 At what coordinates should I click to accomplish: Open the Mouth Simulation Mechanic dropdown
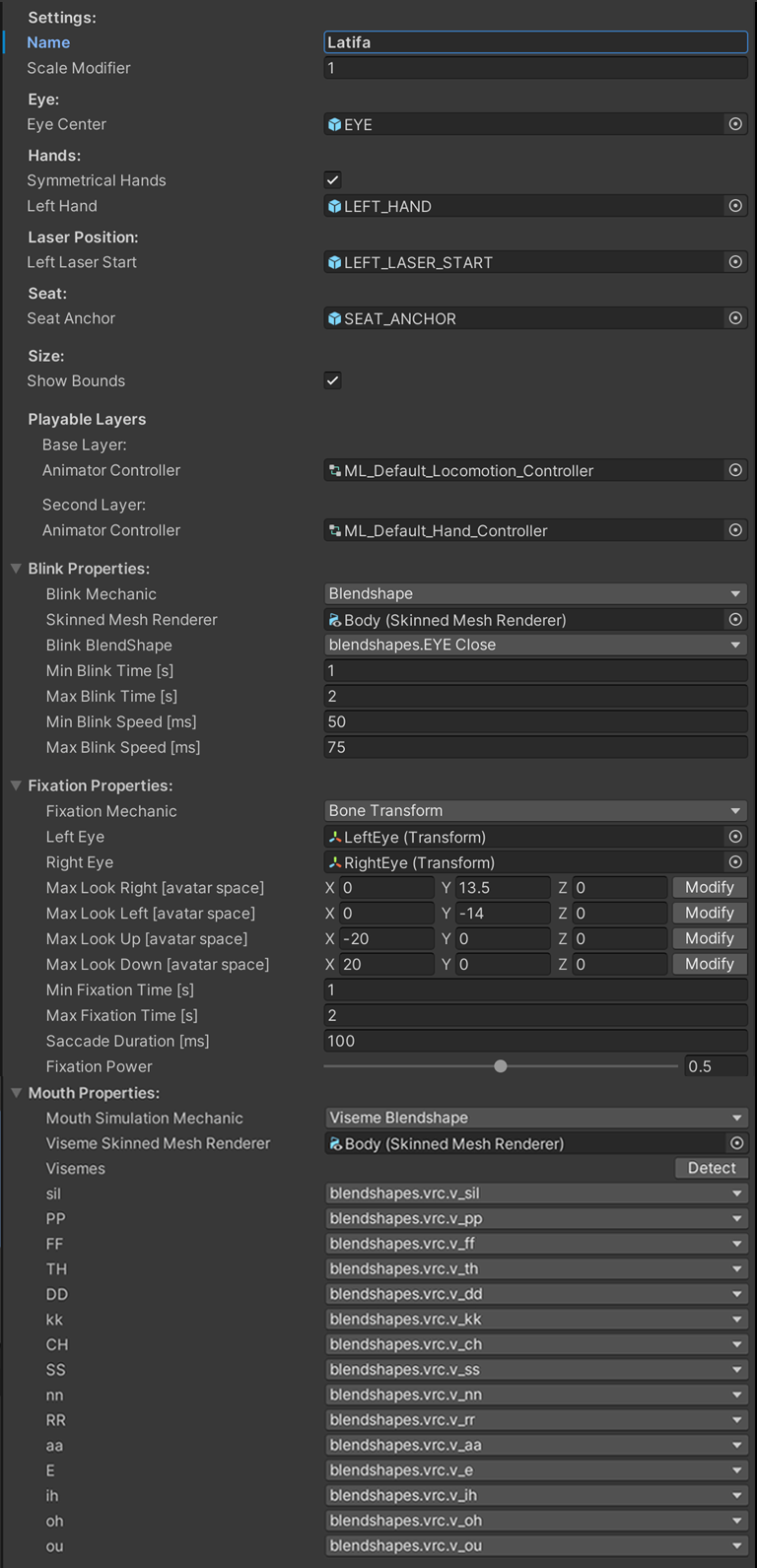[535, 1118]
